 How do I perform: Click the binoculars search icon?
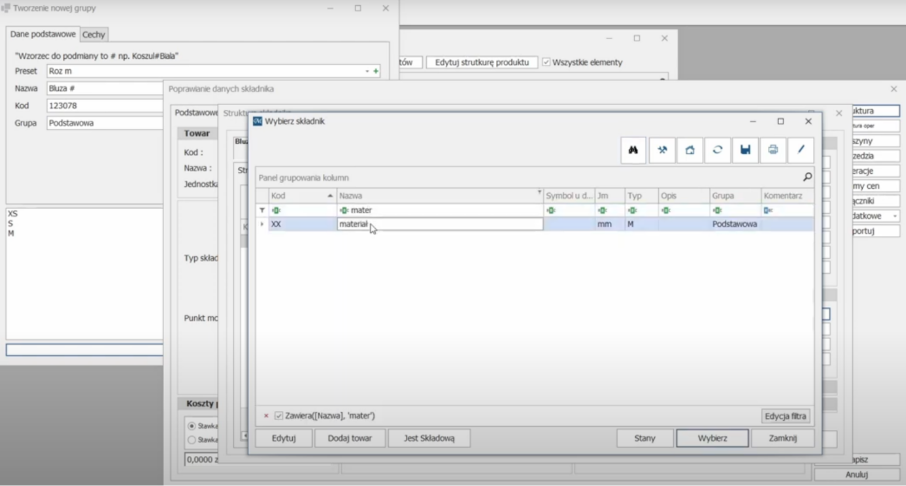633,150
